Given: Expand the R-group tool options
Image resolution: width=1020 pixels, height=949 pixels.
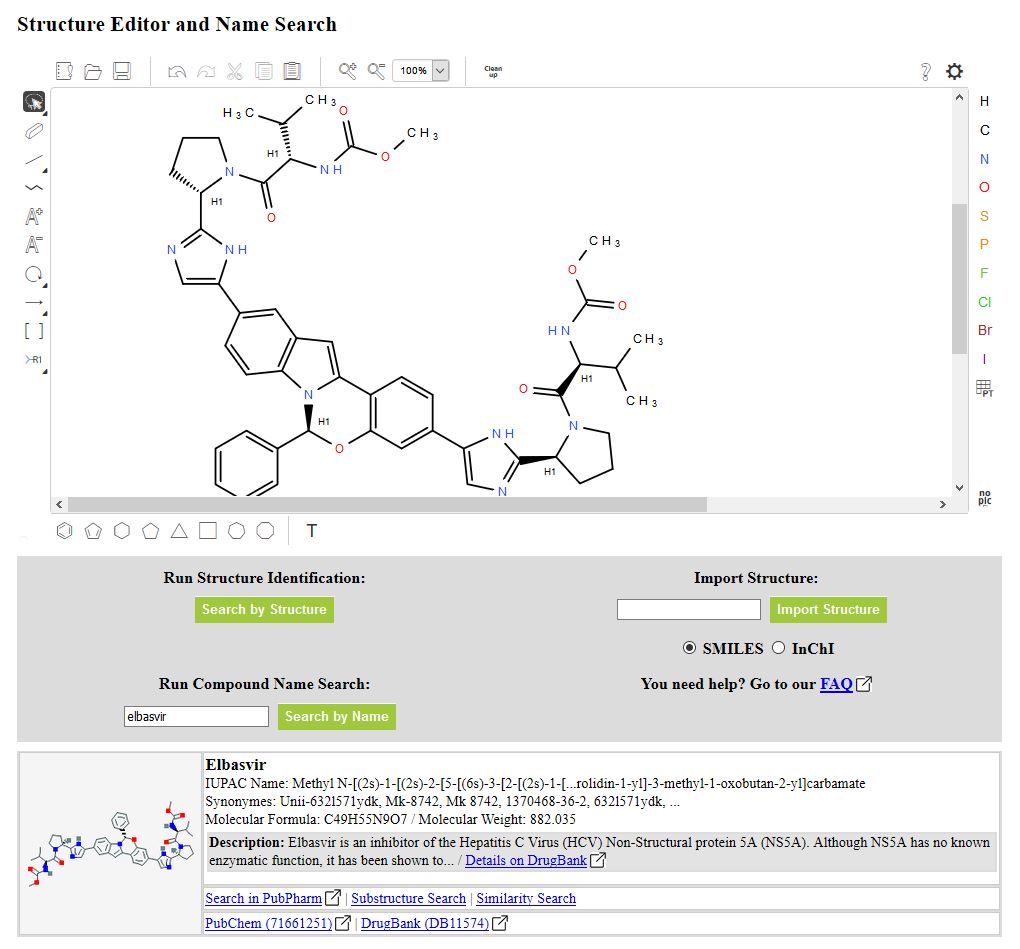Looking at the screenshot, I should [45, 370].
